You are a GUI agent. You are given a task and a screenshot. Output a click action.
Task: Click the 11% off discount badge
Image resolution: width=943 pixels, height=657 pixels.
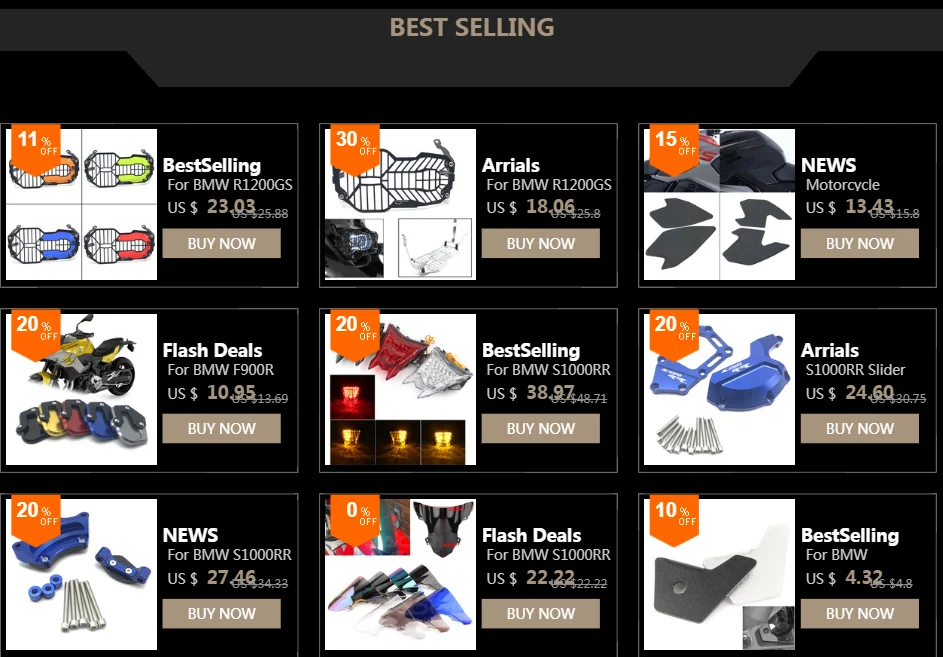pos(35,148)
